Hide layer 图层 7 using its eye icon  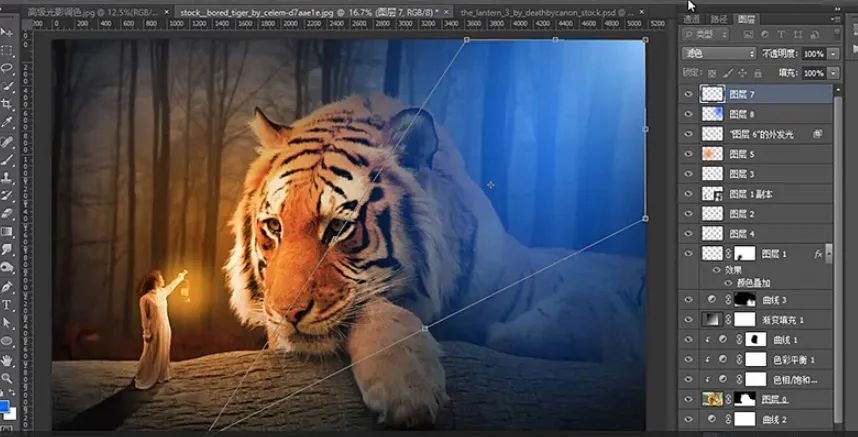point(688,93)
